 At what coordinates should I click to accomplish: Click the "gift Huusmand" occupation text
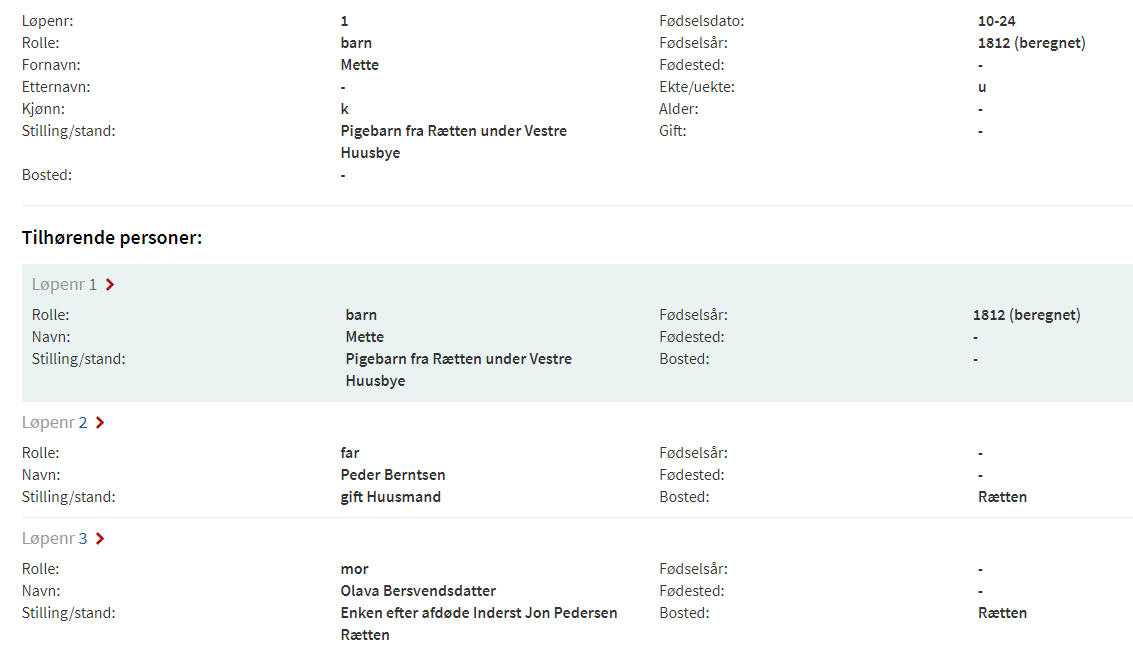[390, 497]
